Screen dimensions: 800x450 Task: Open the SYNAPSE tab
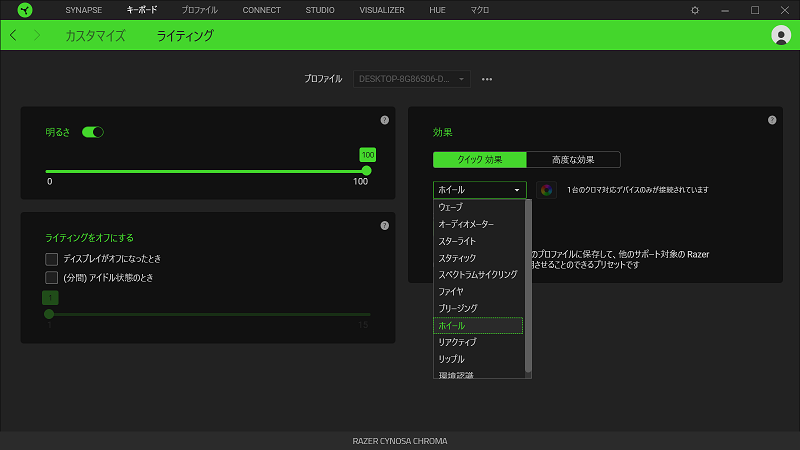click(x=84, y=10)
